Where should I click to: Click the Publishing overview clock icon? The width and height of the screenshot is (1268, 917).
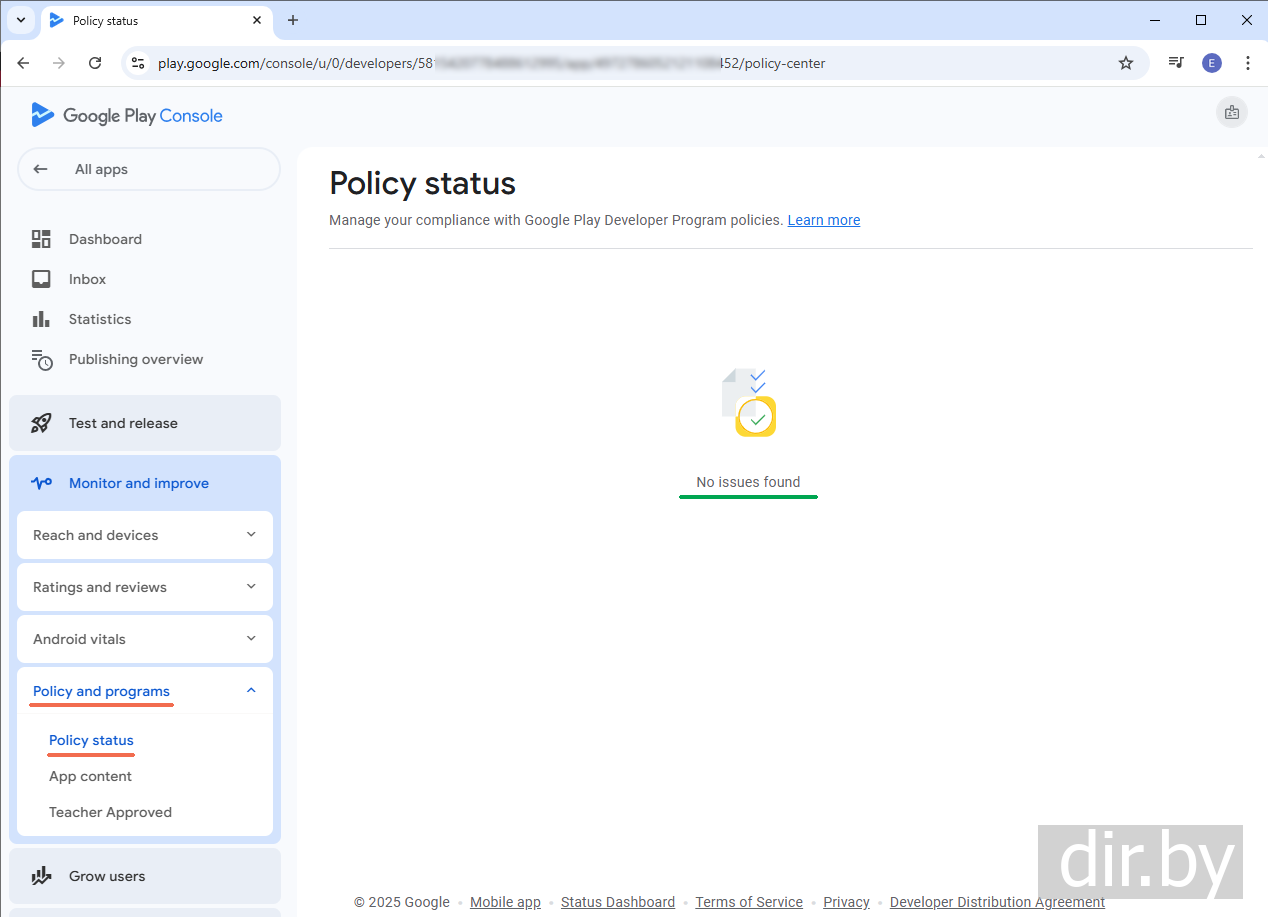(41, 360)
